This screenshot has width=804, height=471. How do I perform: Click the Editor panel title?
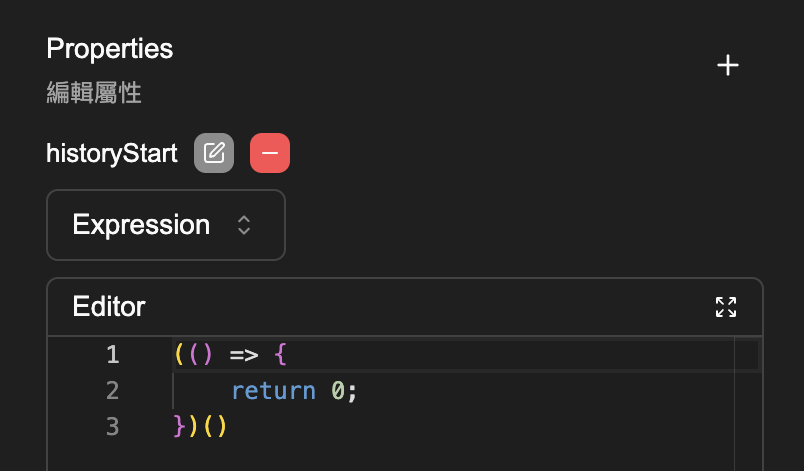pos(109,306)
